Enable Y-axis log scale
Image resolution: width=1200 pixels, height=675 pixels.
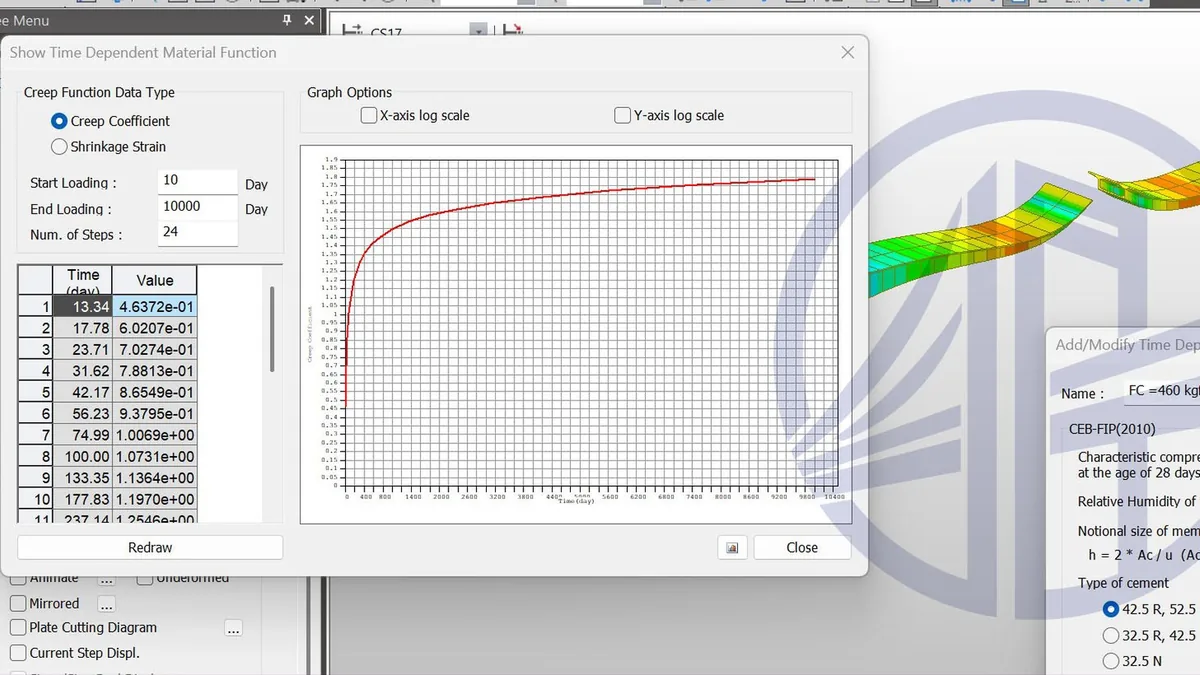point(623,115)
